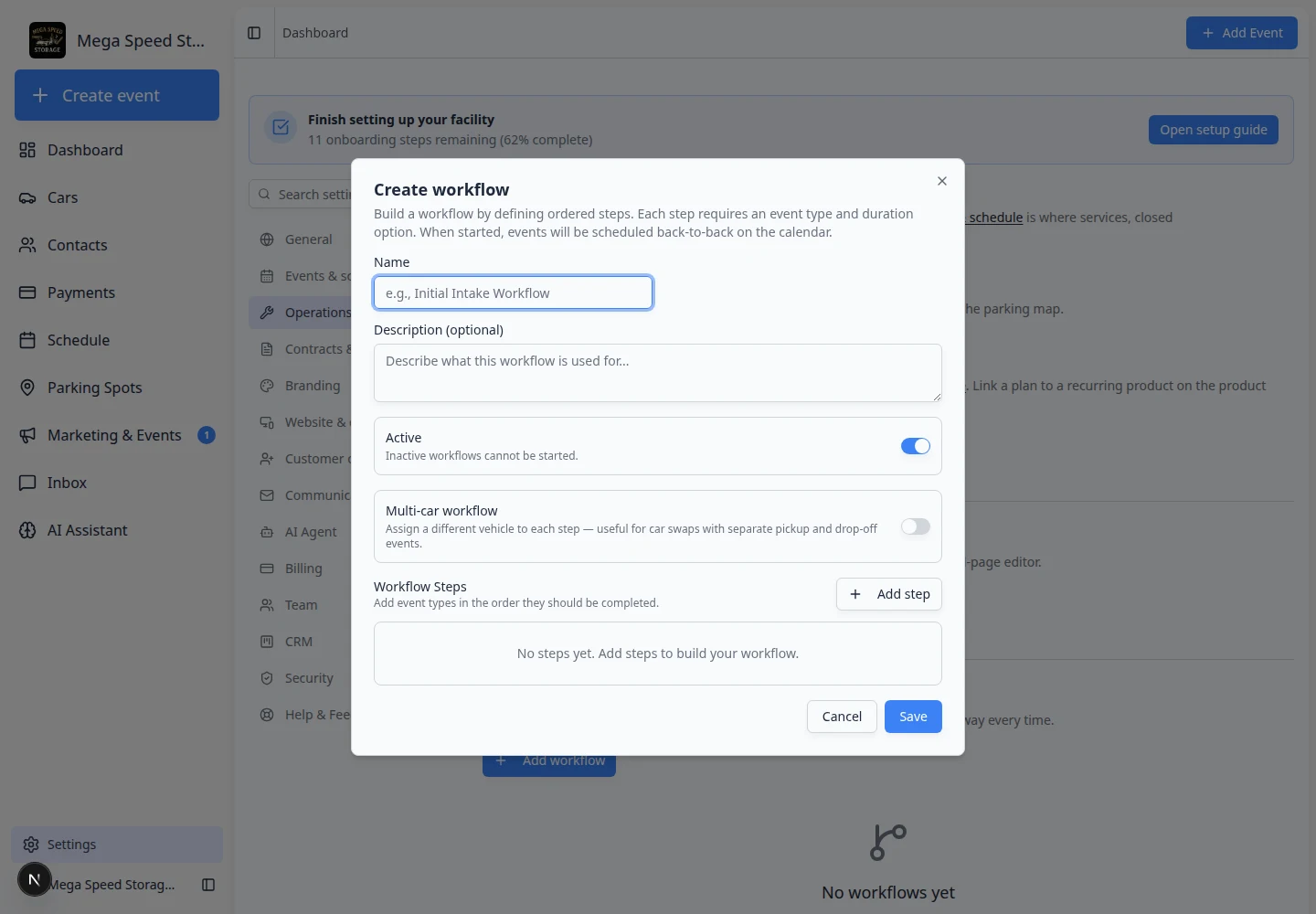Disable the Active workflow toggle
The width and height of the screenshot is (1316, 914).
[916, 446]
